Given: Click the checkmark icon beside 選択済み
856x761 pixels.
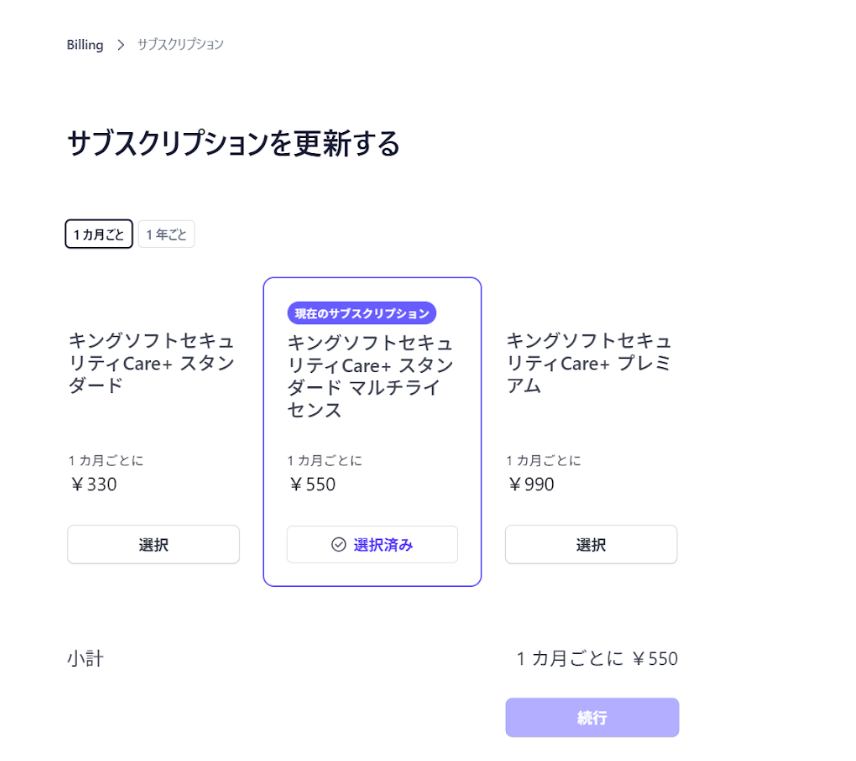Looking at the screenshot, I should 338,545.
